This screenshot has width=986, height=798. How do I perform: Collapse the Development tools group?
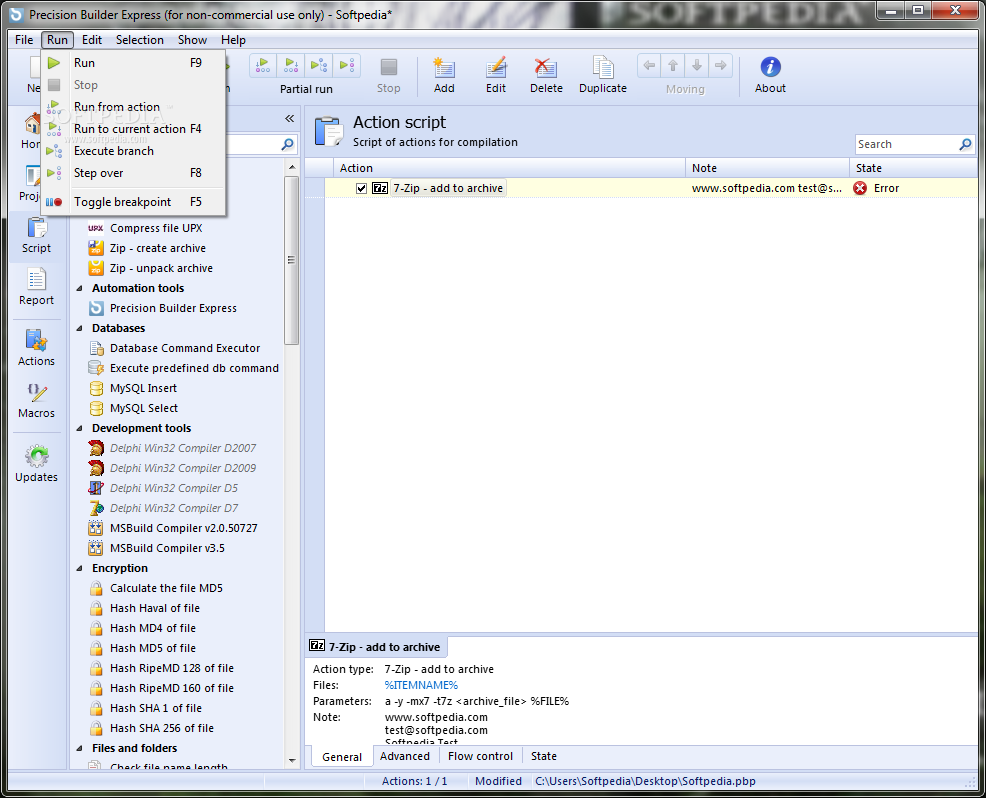coord(79,428)
